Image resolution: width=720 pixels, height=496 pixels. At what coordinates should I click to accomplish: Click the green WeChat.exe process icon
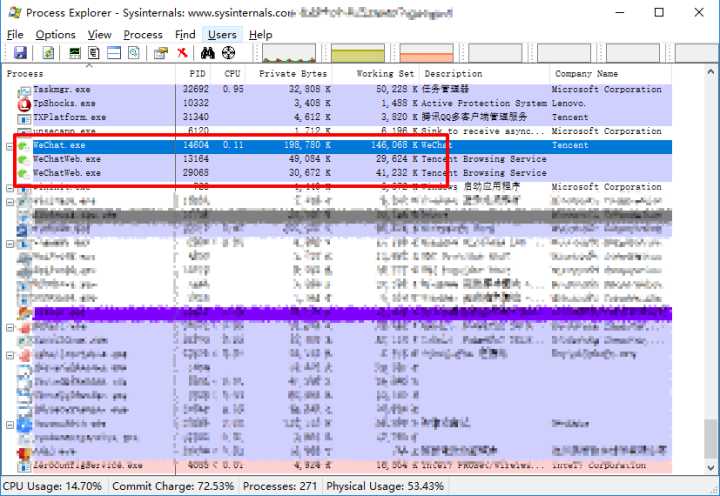[23, 147]
